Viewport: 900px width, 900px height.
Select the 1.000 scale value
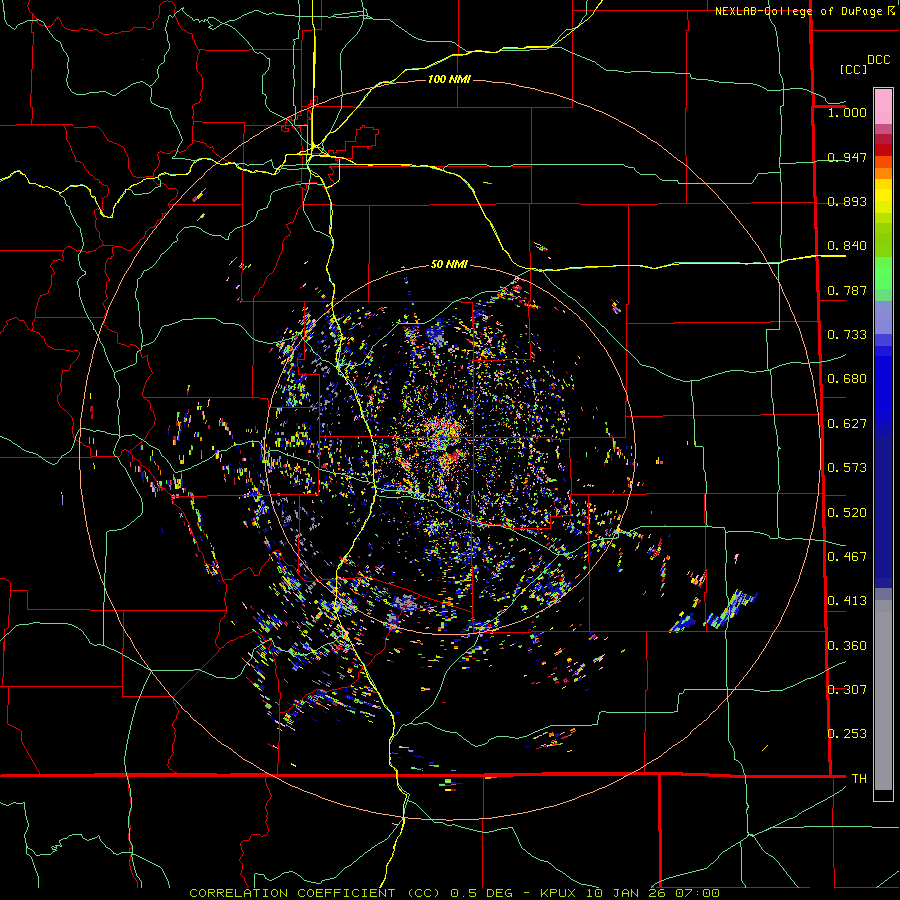click(x=847, y=112)
